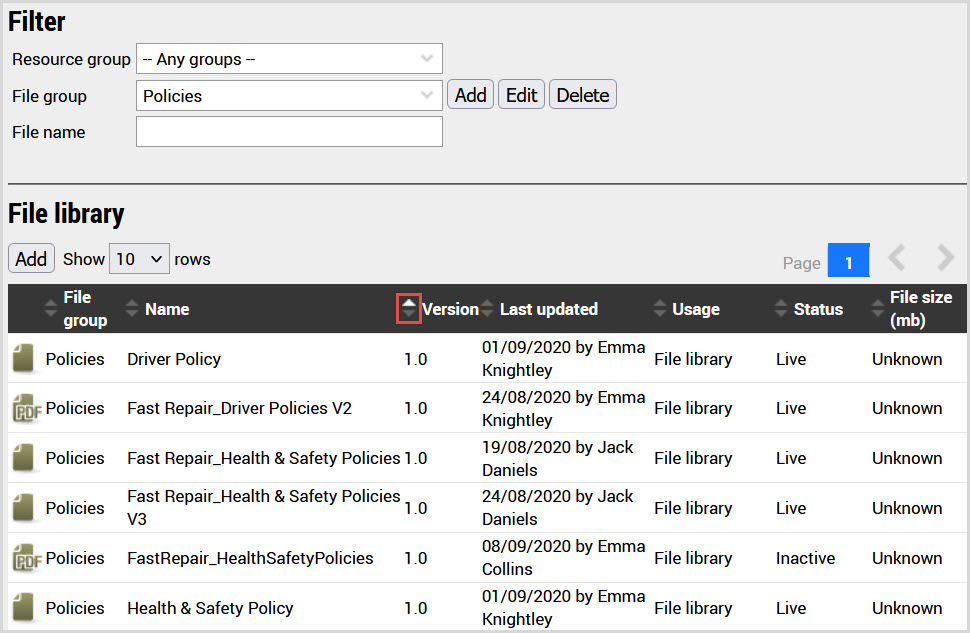Viewport: 970px width, 633px height.
Task: Click PDF icon for Fast Repair_Driver Policies V2
Action: pos(24,409)
